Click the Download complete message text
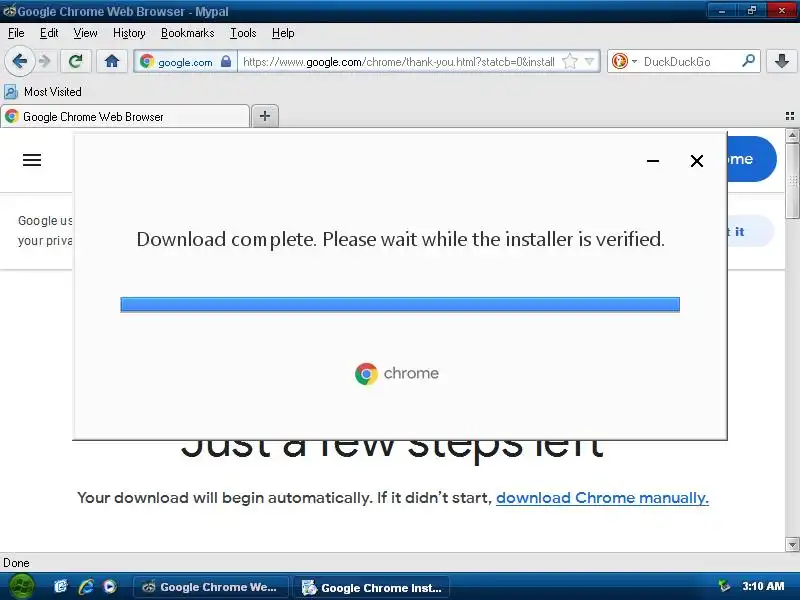Screen dimensions: 800x600 pyautogui.click(x=401, y=239)
